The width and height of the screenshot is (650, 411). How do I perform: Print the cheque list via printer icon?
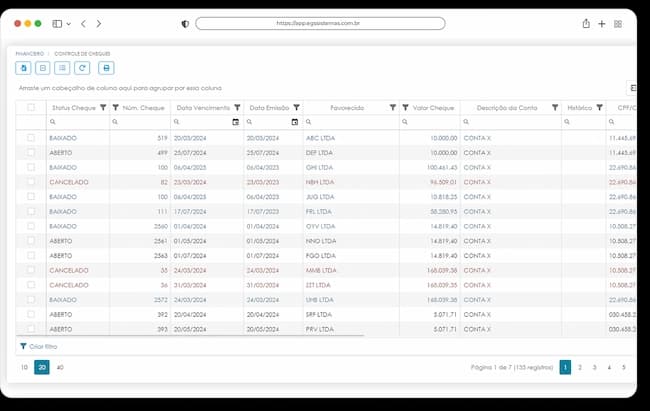tap(106, 68)
